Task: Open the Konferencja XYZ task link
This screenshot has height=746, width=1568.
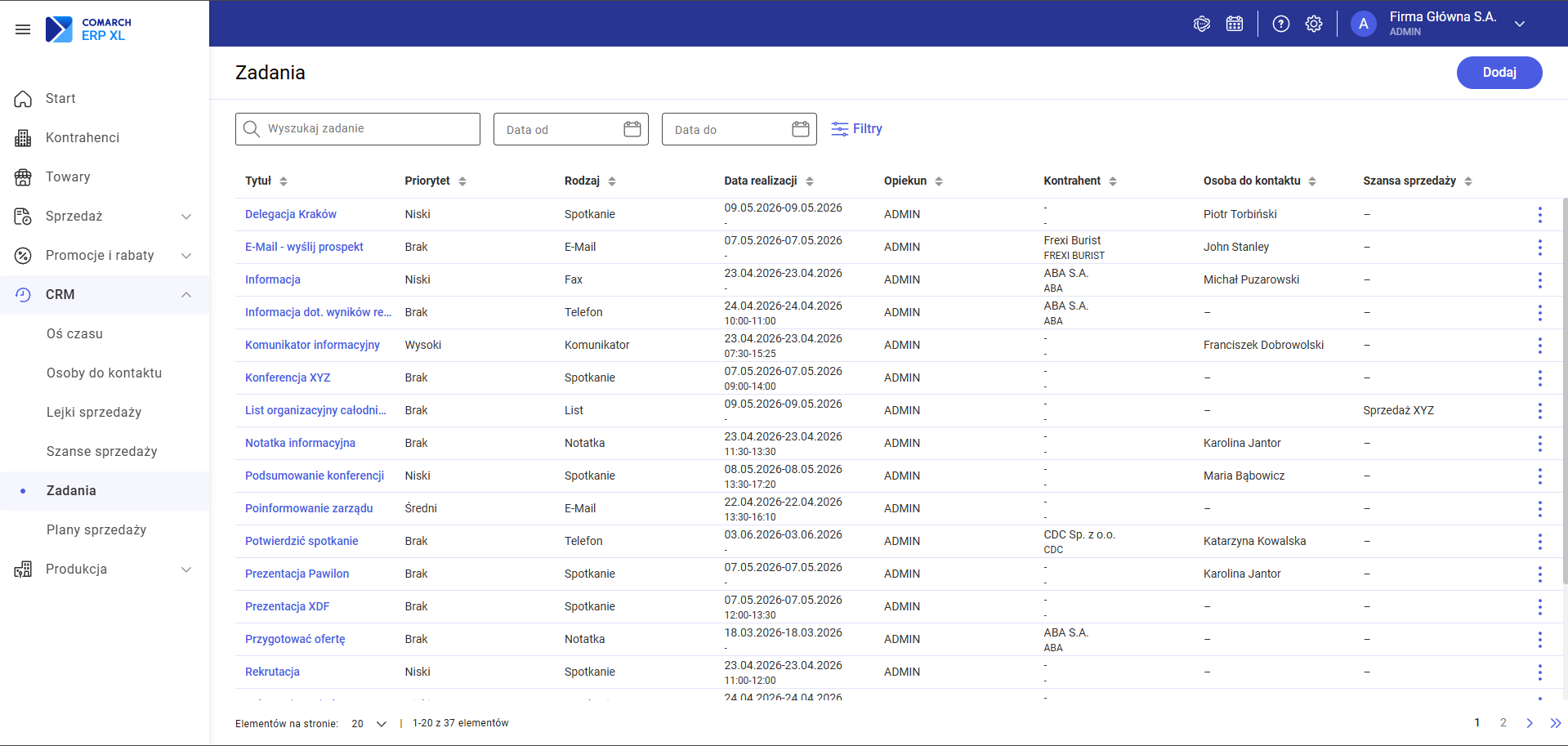Action: tap(288, 378)
